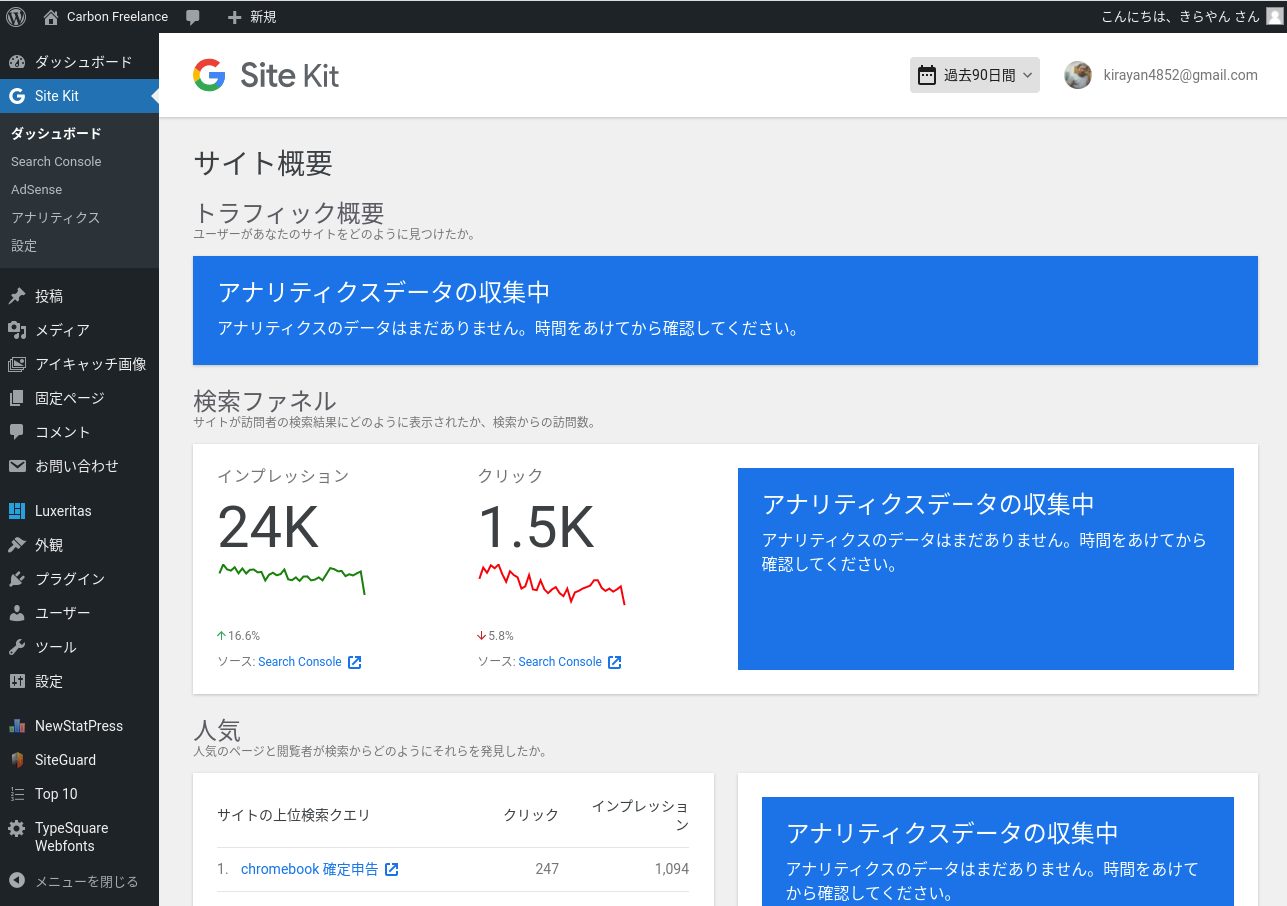Open the Site Kit sidebar menu
Viewport: 1287px width, 906px height.
(x=79, y=96)
